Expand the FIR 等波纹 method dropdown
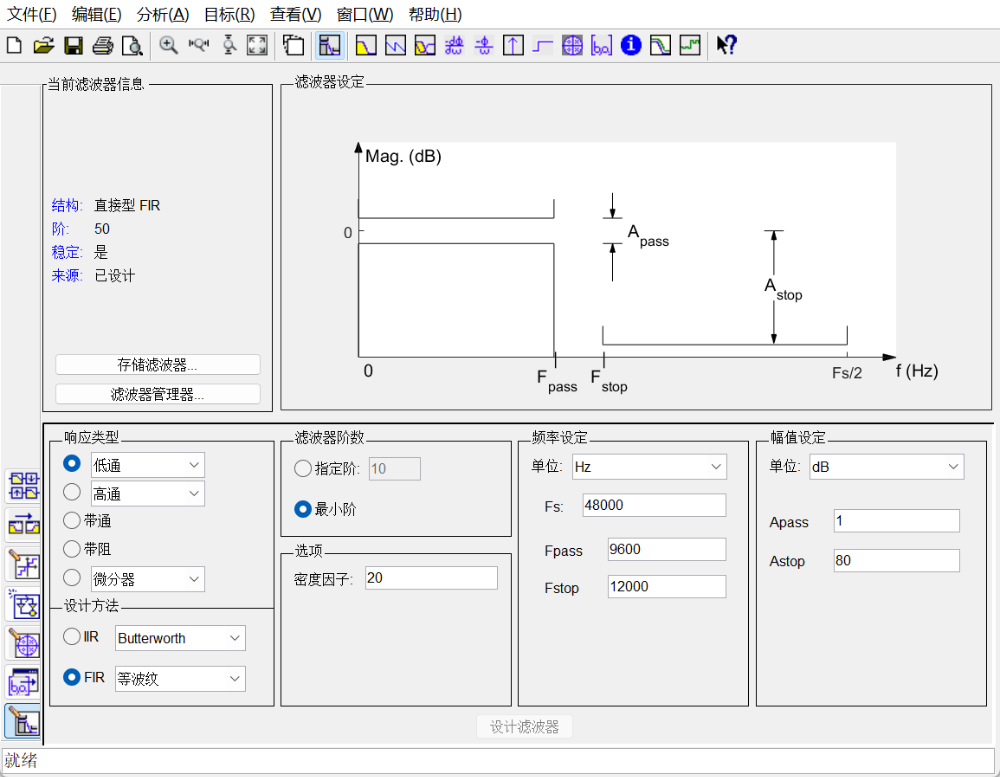Screen dimensions: 1000x777 point(180,679)
